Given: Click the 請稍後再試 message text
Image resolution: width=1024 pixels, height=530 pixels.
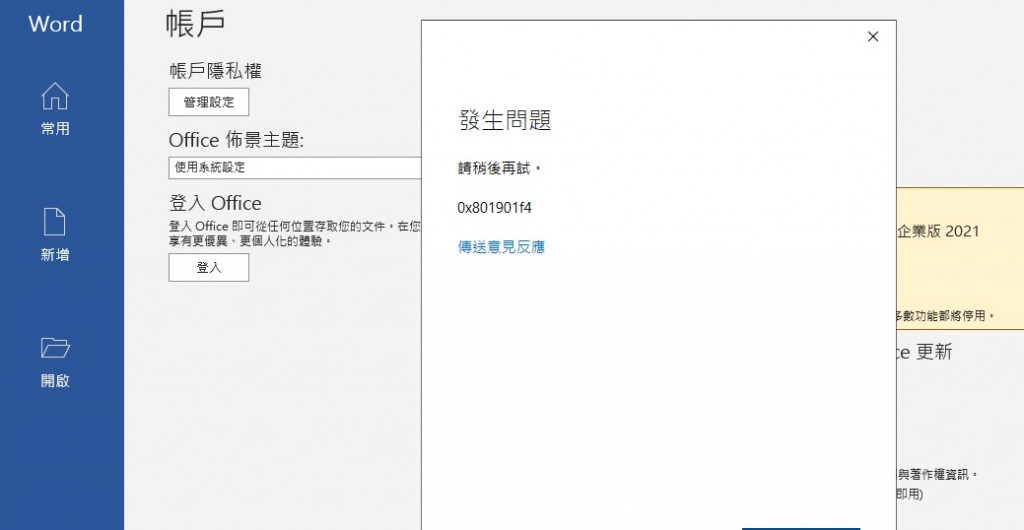Looking at the screenshot, I should click(x=500, y=168).
